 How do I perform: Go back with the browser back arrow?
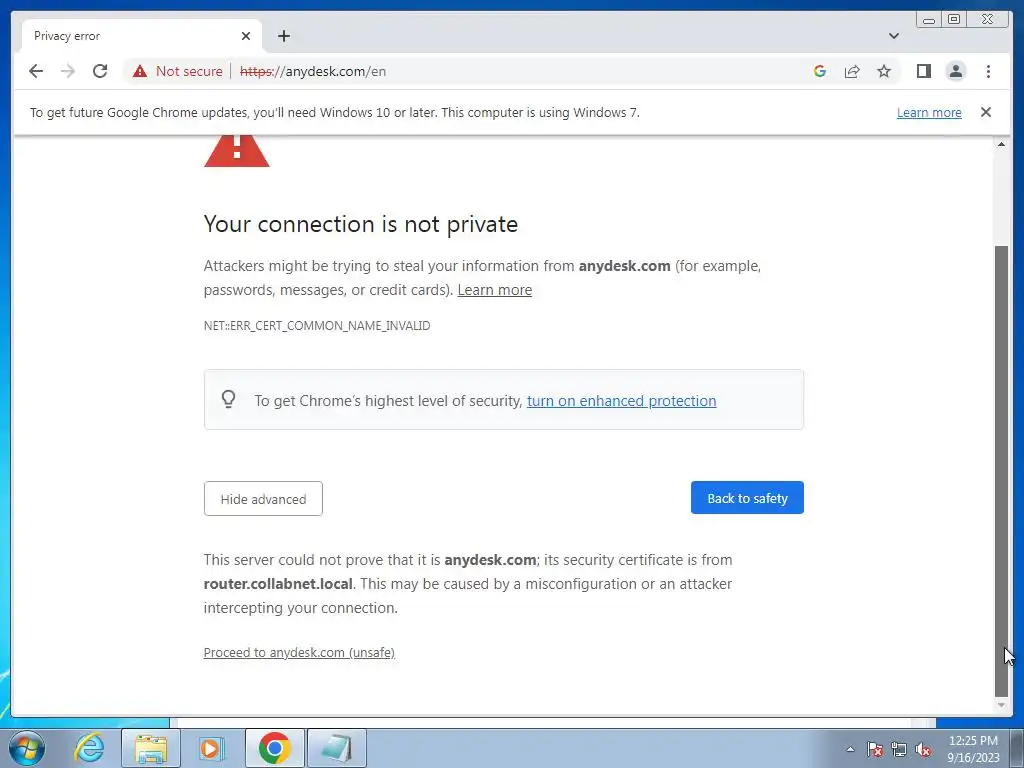(36, 71)
